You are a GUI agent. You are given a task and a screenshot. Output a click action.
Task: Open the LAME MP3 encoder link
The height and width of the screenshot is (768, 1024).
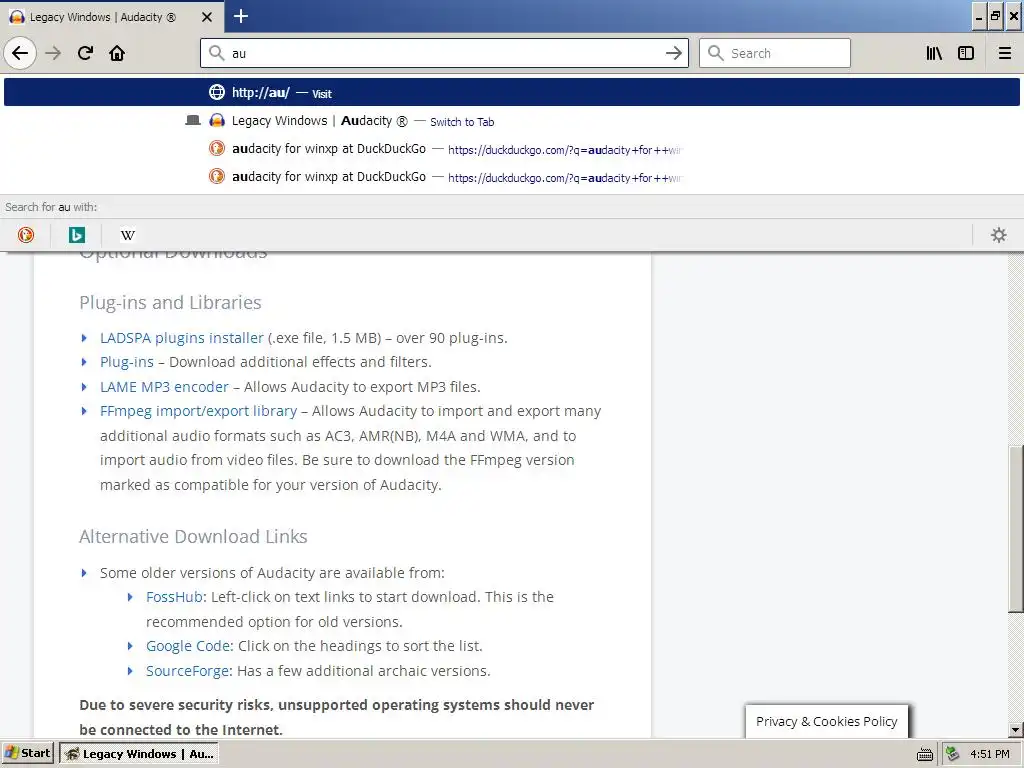[x=165, y=387]
